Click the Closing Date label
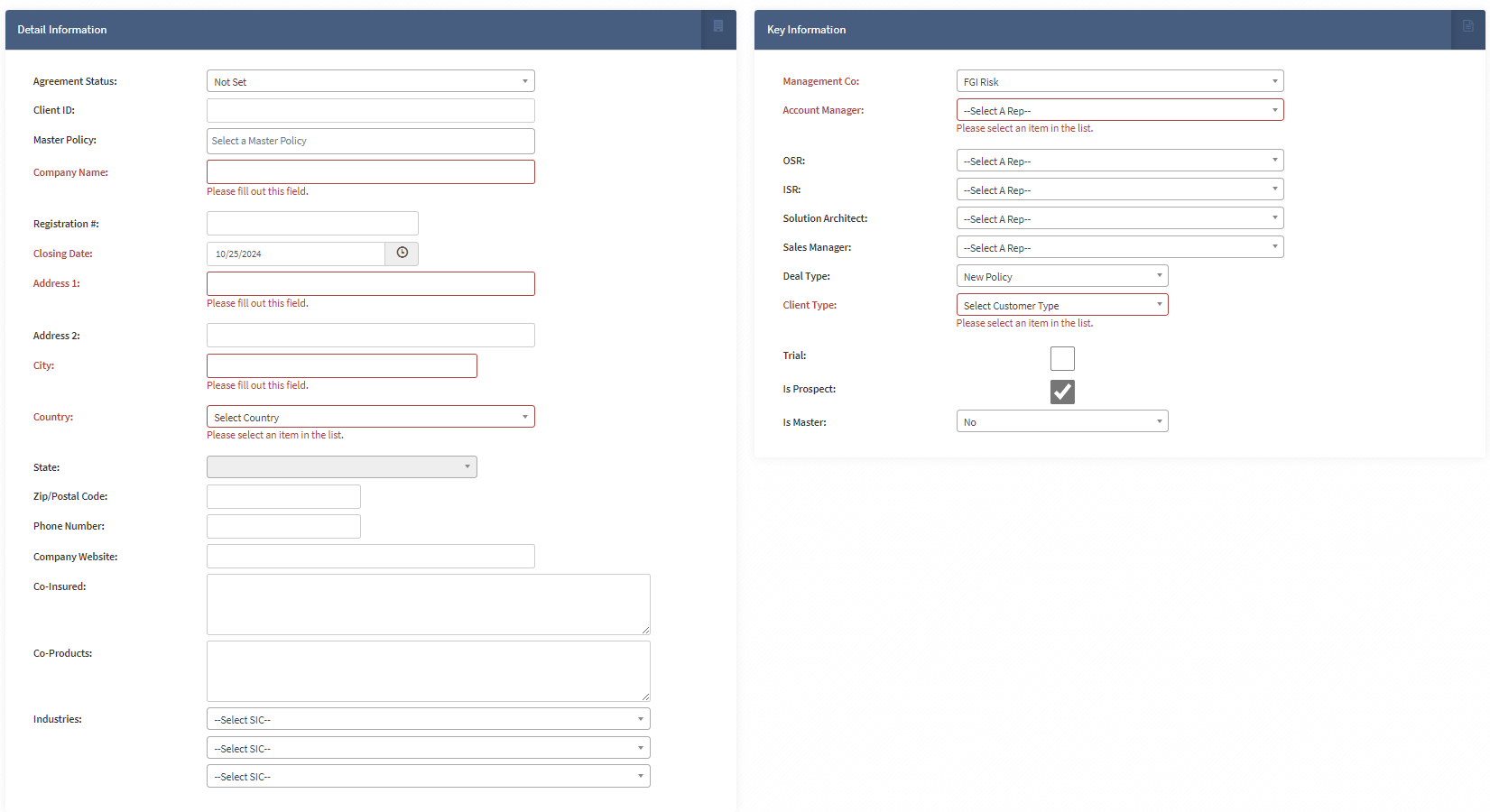Image resolution: width=1490 pixels, height=812 pixels. pos(63,254)
